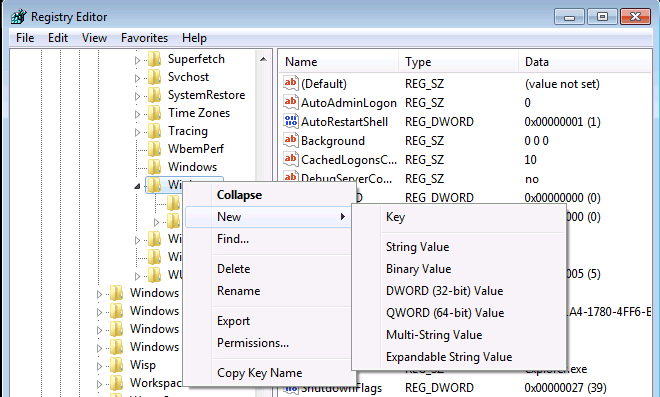Create a new Multi-String Value

[x=459, y=335]
